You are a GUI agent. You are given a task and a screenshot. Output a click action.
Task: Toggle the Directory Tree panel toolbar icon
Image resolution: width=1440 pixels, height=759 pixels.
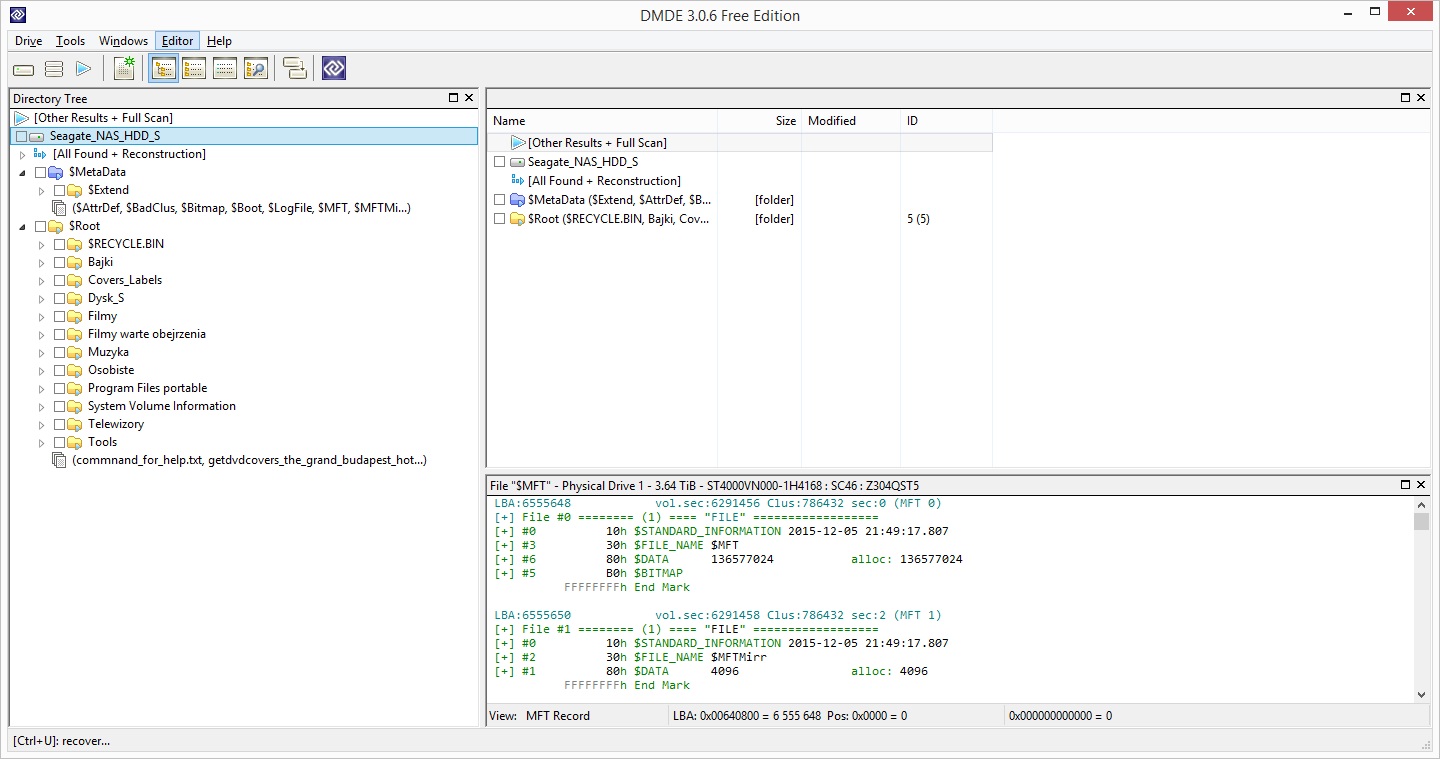point(164,69)
